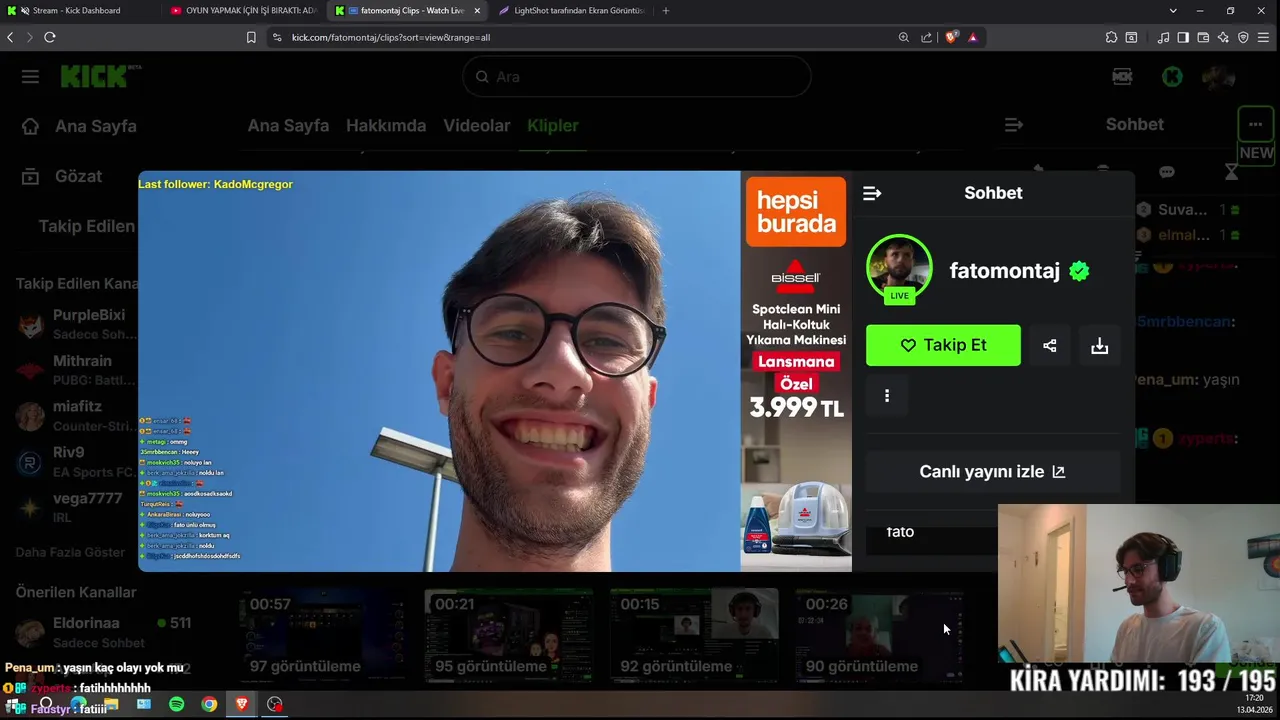Viewport: 1280px width, 720px height.
Task: Open miafitz followed channel
Action: coord(76,416)
